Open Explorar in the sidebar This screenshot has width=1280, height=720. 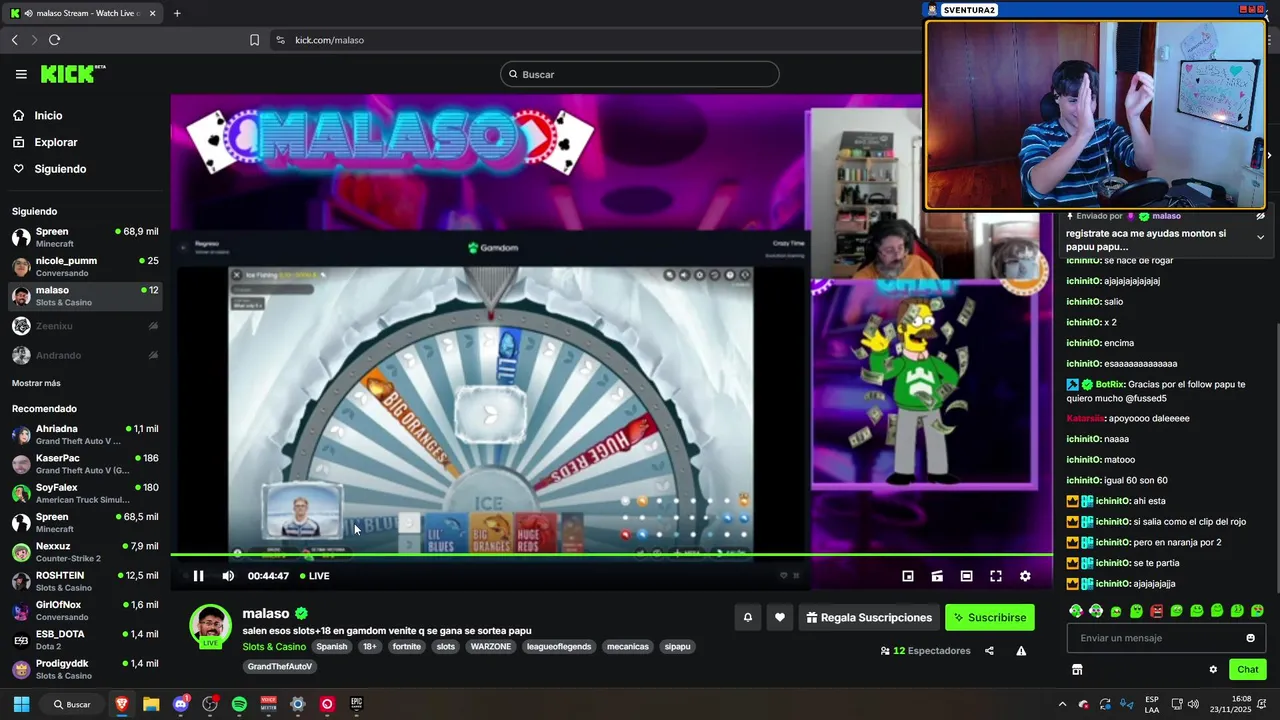pyautogui.click(x=55, y=142)
